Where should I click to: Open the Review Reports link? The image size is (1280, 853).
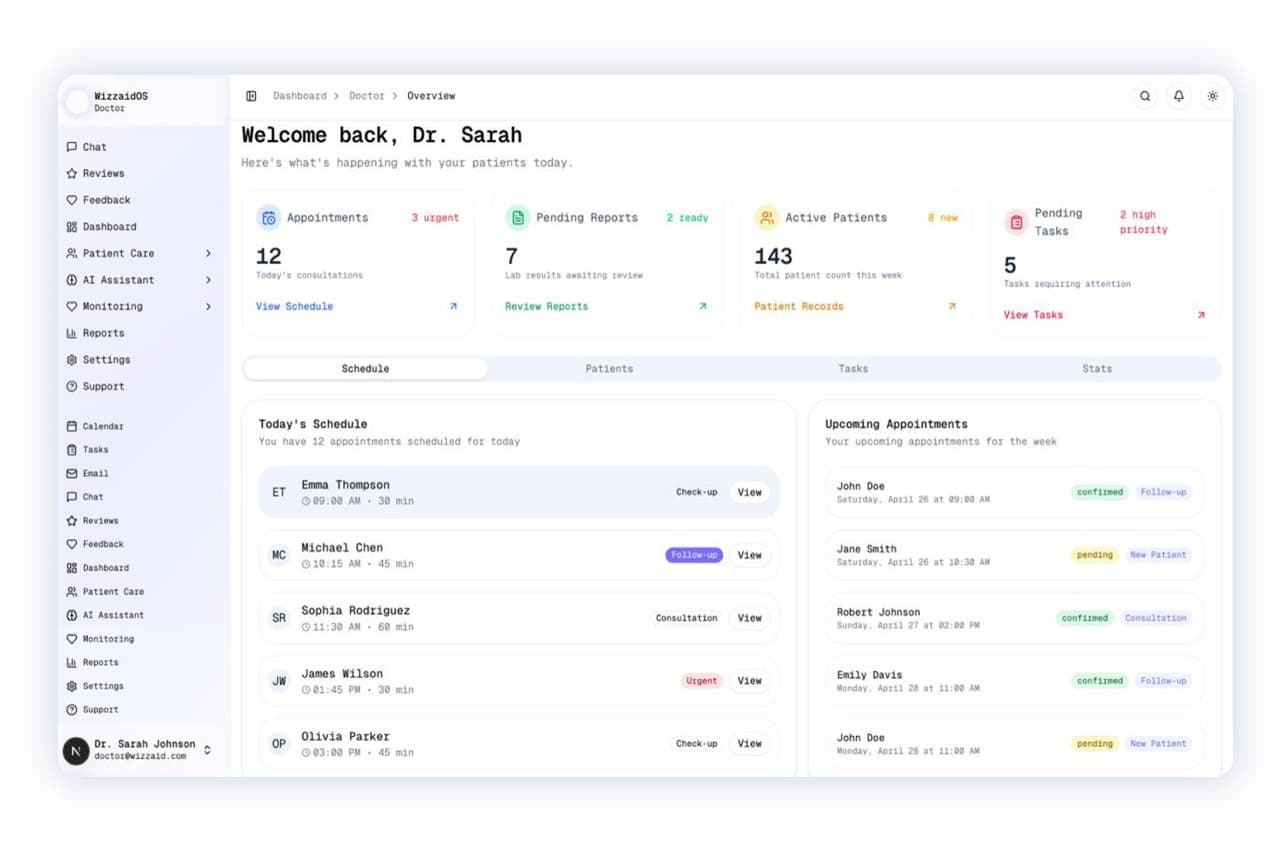pos(545,306)
